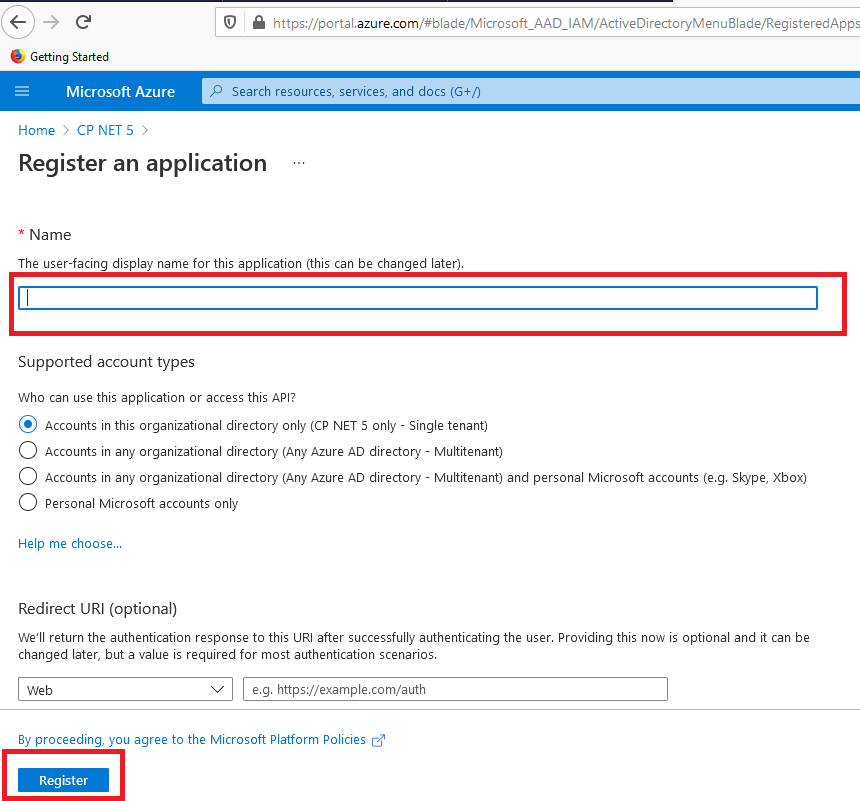Image resolution: width=860 pixels, height=801 pixels.
Task: Reload the page with the refresh icon
Action: point(83,22)
